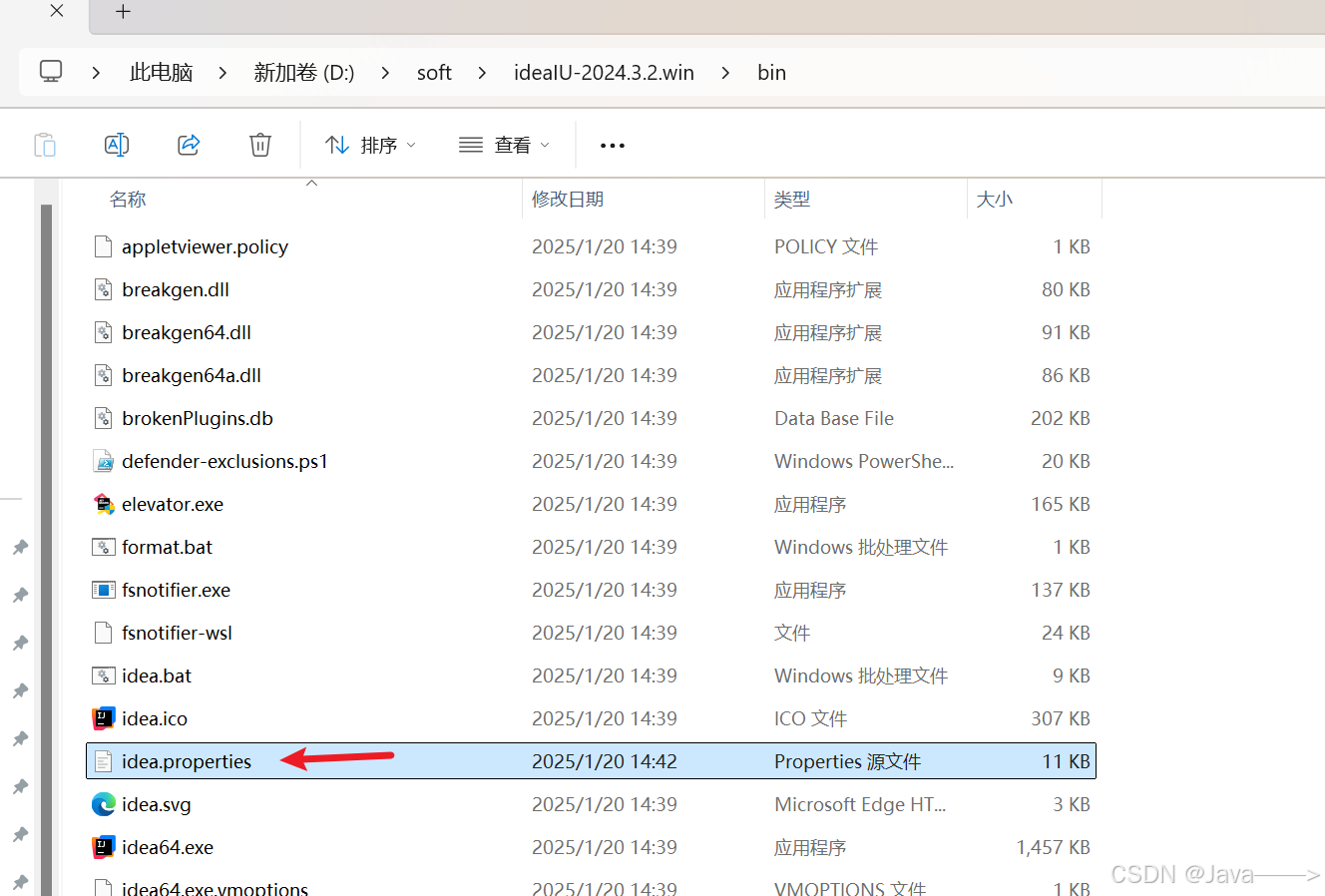
Task: Click file name elevator.exe
Action: (x=173, y=504)
